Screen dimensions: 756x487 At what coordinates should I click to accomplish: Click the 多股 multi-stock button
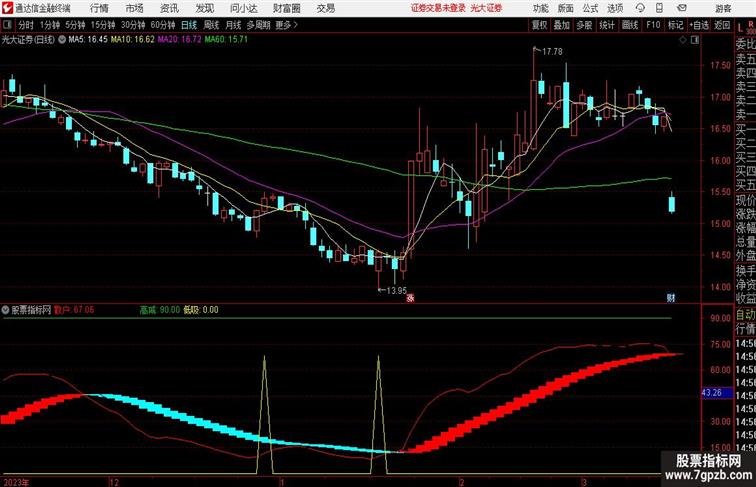(584, 25)
